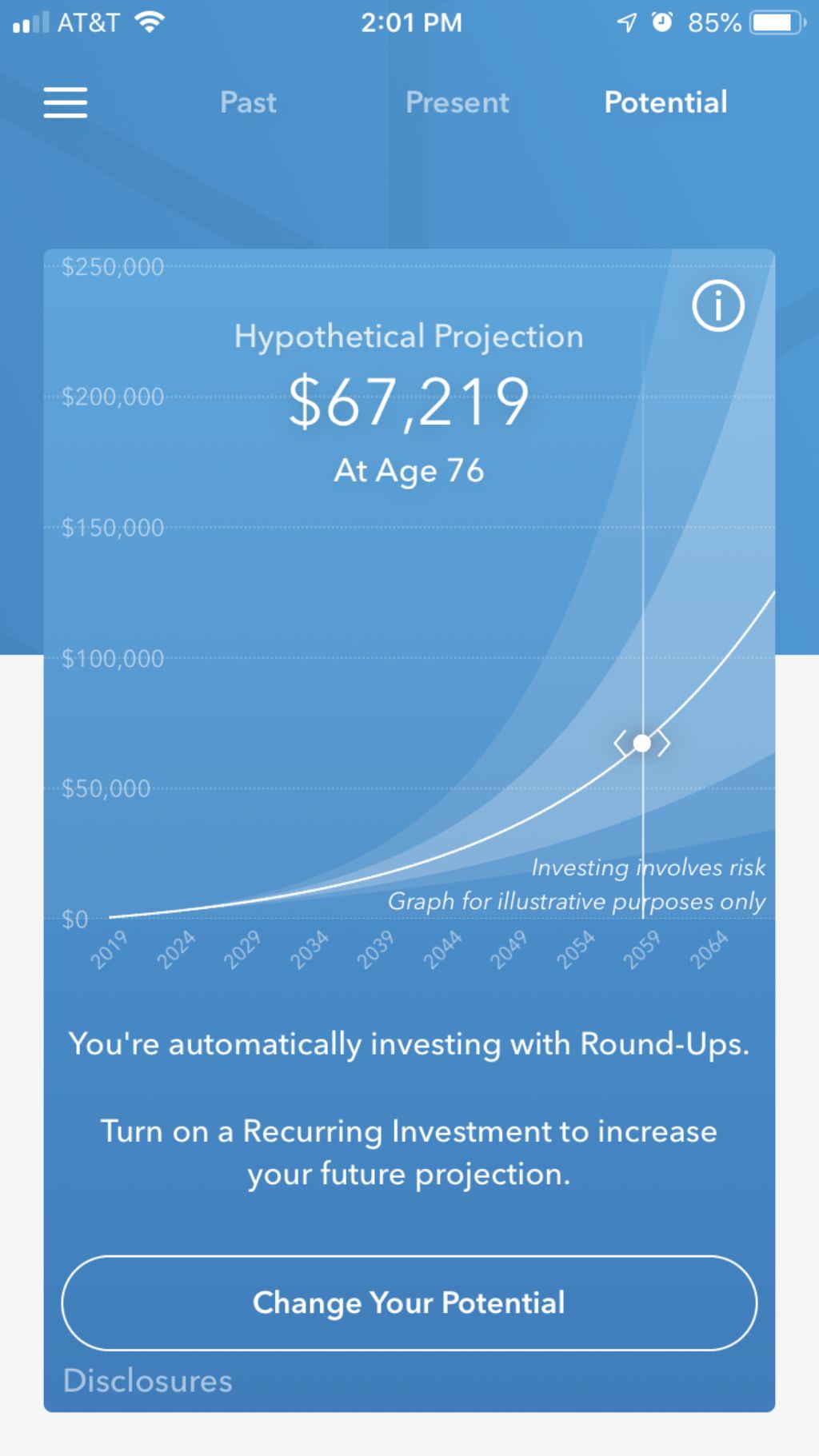Tap the $67,219 projection amount
Screen dimensions: 819x1456
[409, 401]
